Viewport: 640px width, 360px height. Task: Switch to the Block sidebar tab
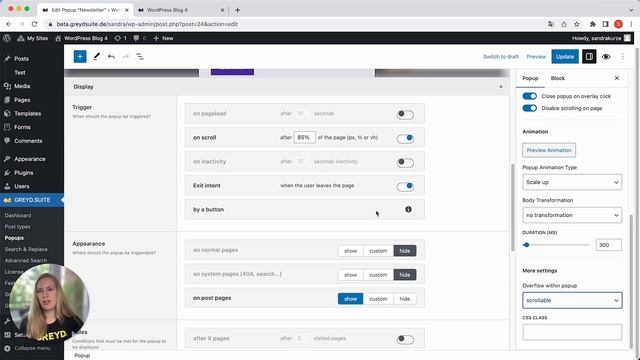pos(558,78)
